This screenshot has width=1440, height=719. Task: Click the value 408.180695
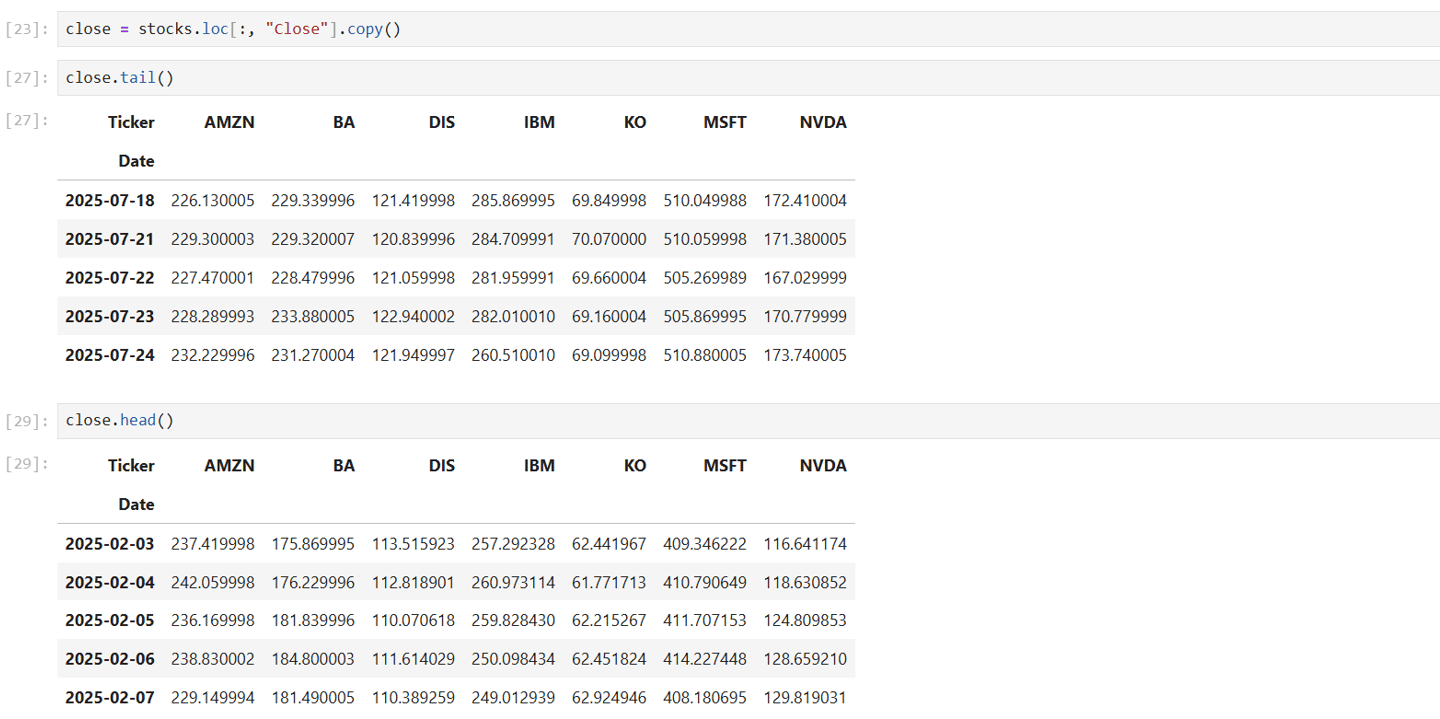[705, 697]
